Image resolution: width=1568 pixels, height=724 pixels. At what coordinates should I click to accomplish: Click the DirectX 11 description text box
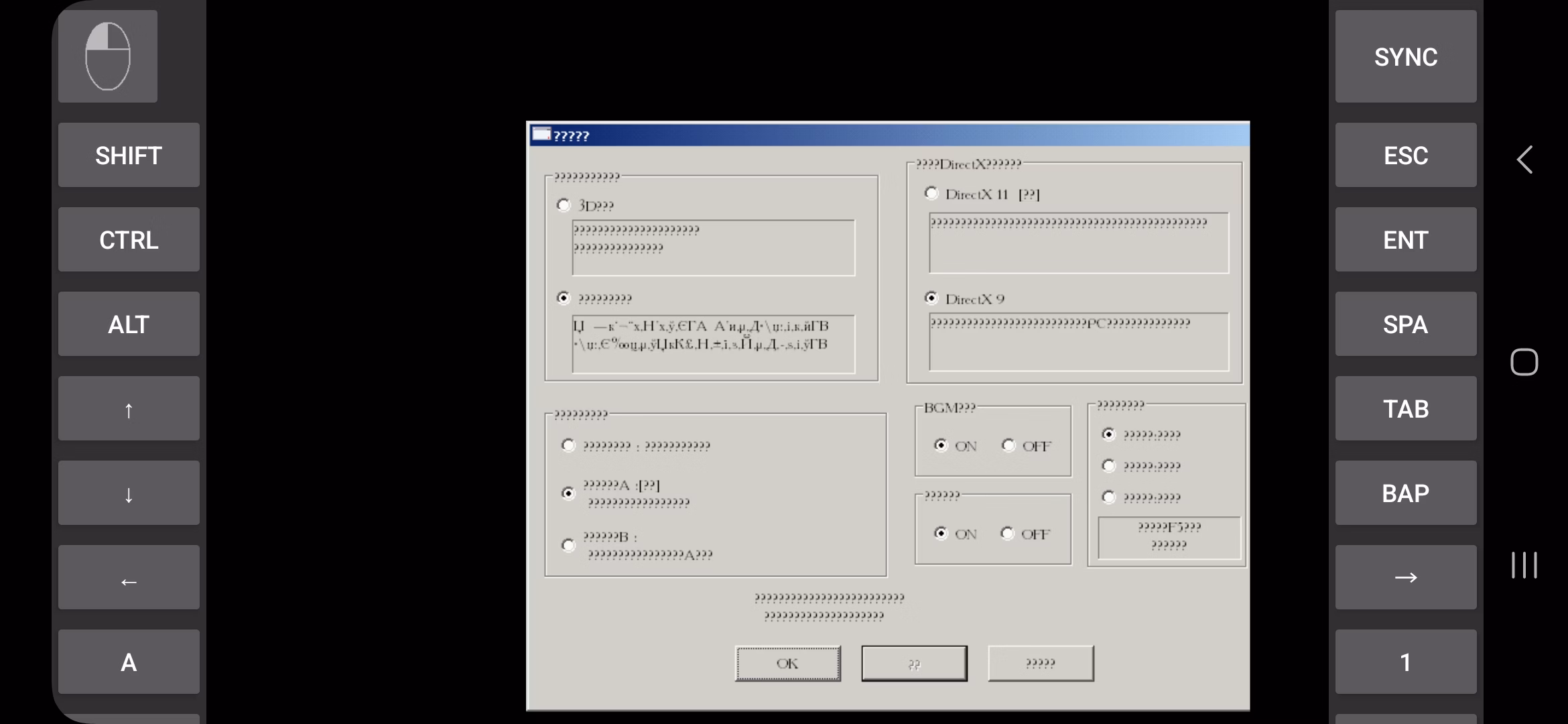1078,243
